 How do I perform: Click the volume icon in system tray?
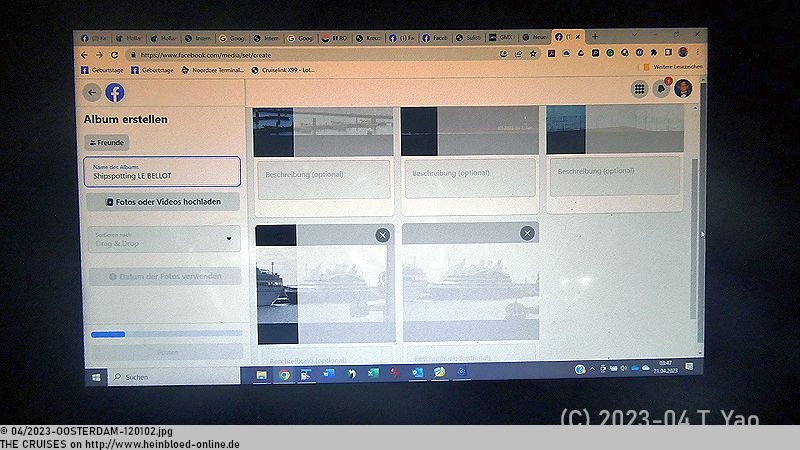(623, 368)
